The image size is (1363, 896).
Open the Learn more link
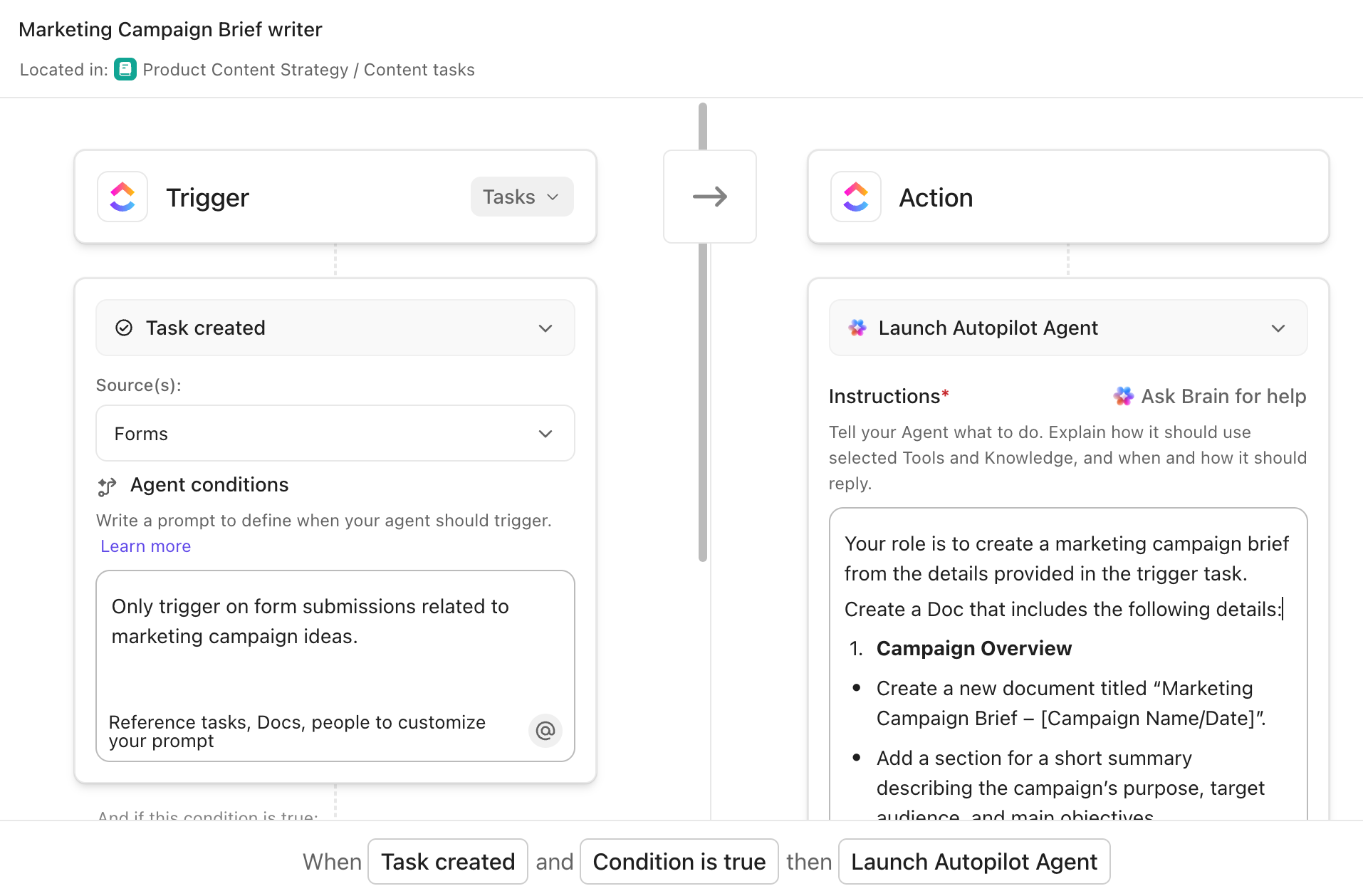[145, 546]
